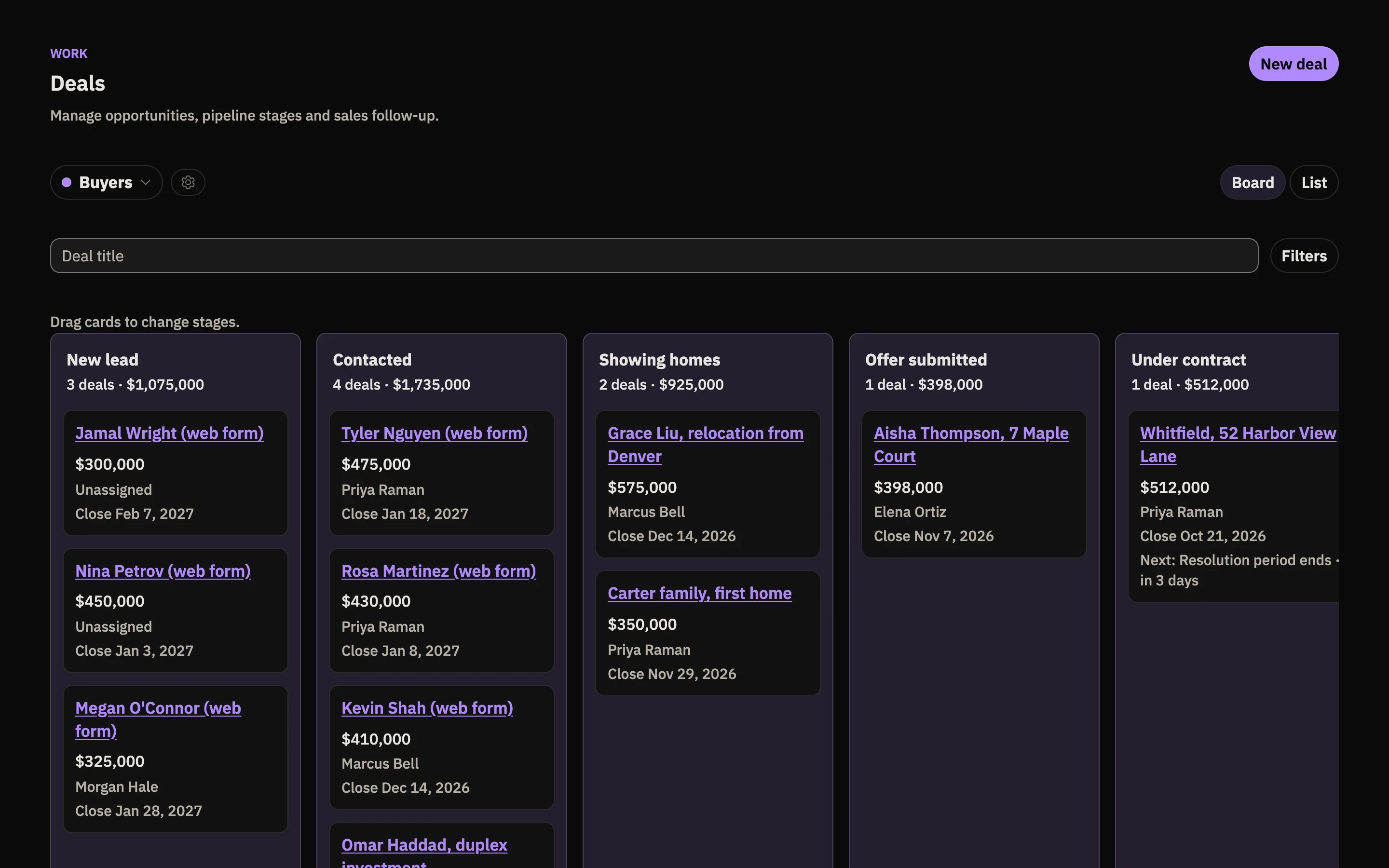Open Nina Petrov (web form) deal
Image resolution: width=1389 pixels, height=868 pixels.
(163, 570)
